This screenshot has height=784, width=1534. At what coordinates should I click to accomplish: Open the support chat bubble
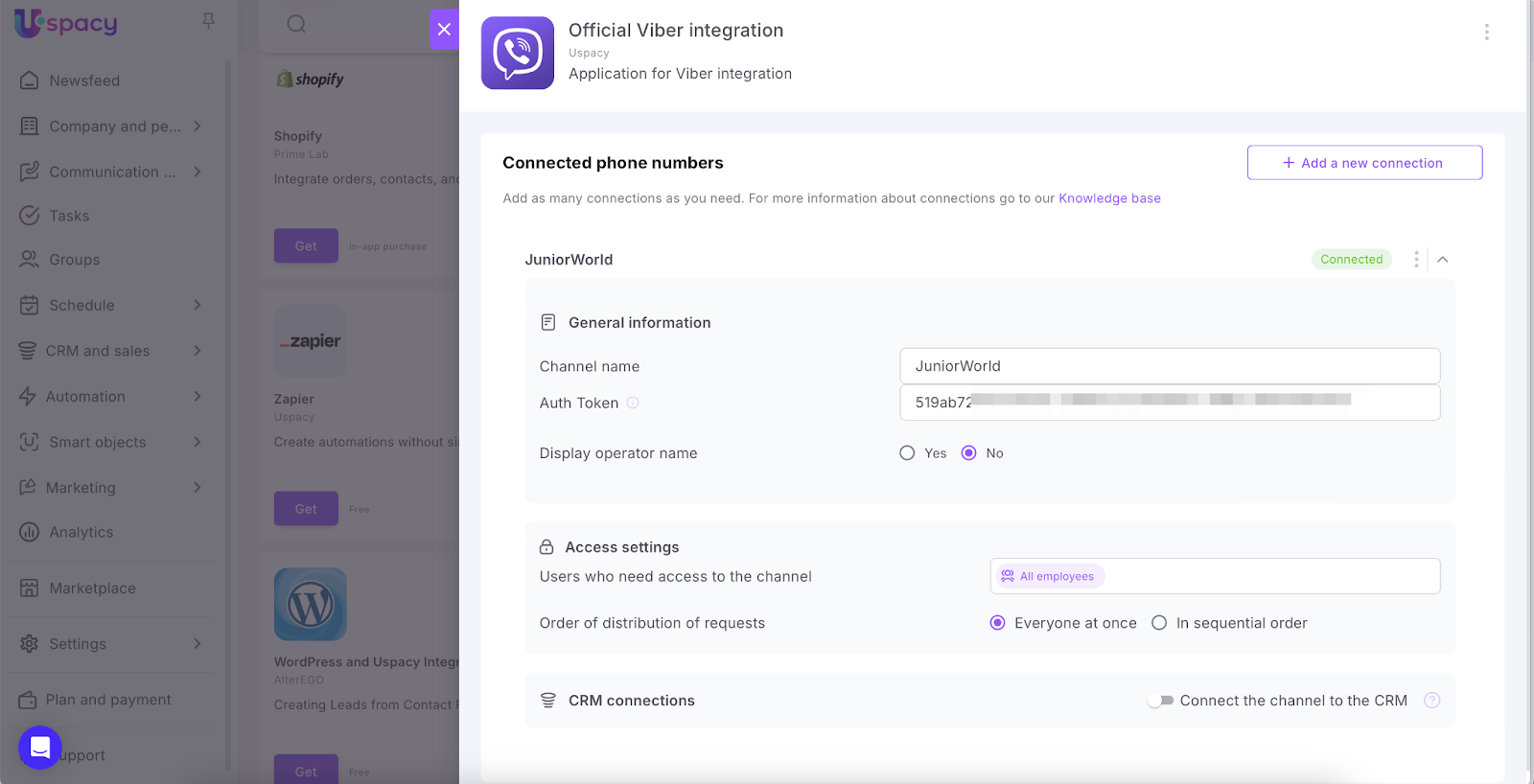[x=40, y=748]
